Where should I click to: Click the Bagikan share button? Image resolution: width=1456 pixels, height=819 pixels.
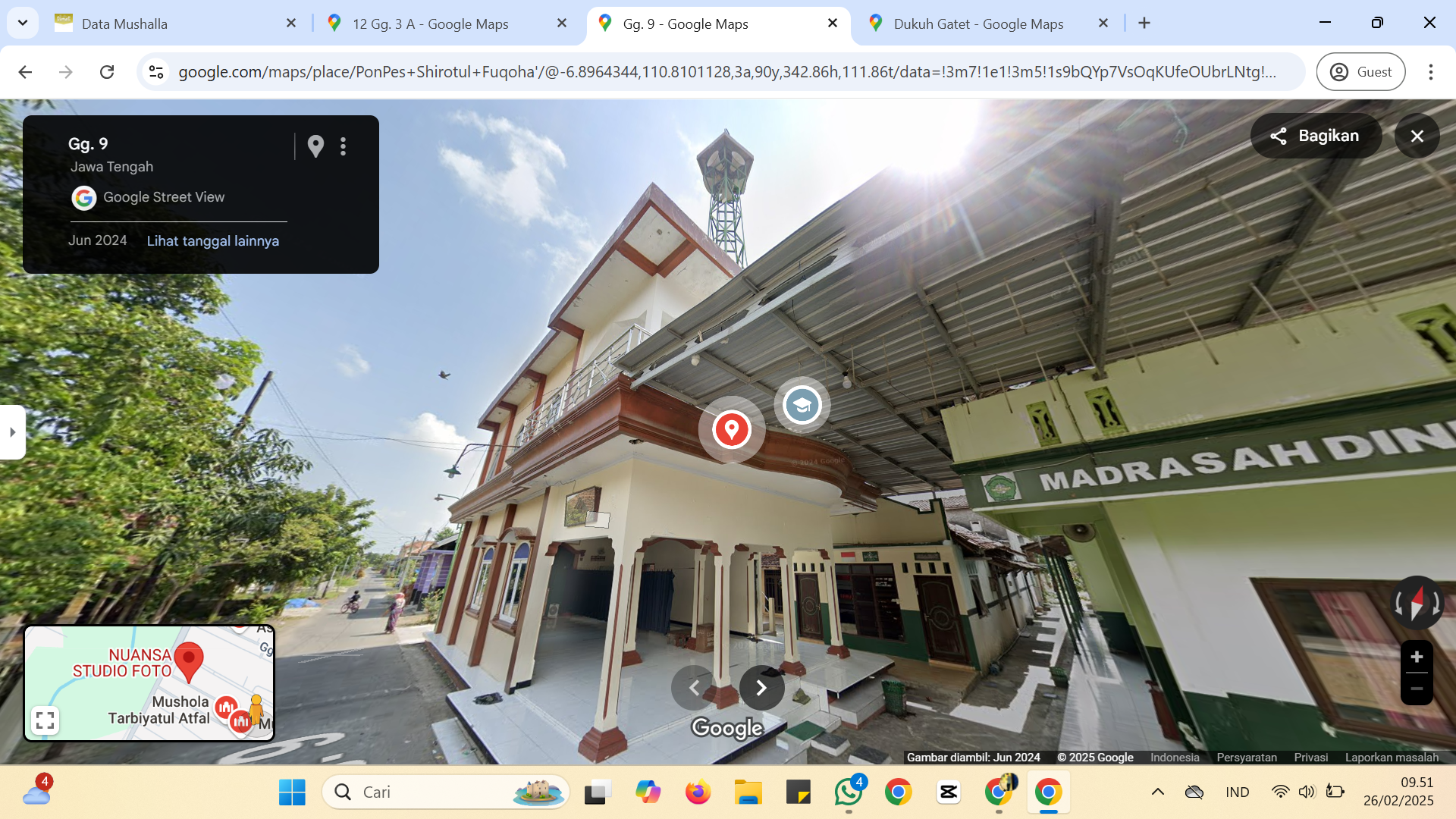coord(1316,136)
